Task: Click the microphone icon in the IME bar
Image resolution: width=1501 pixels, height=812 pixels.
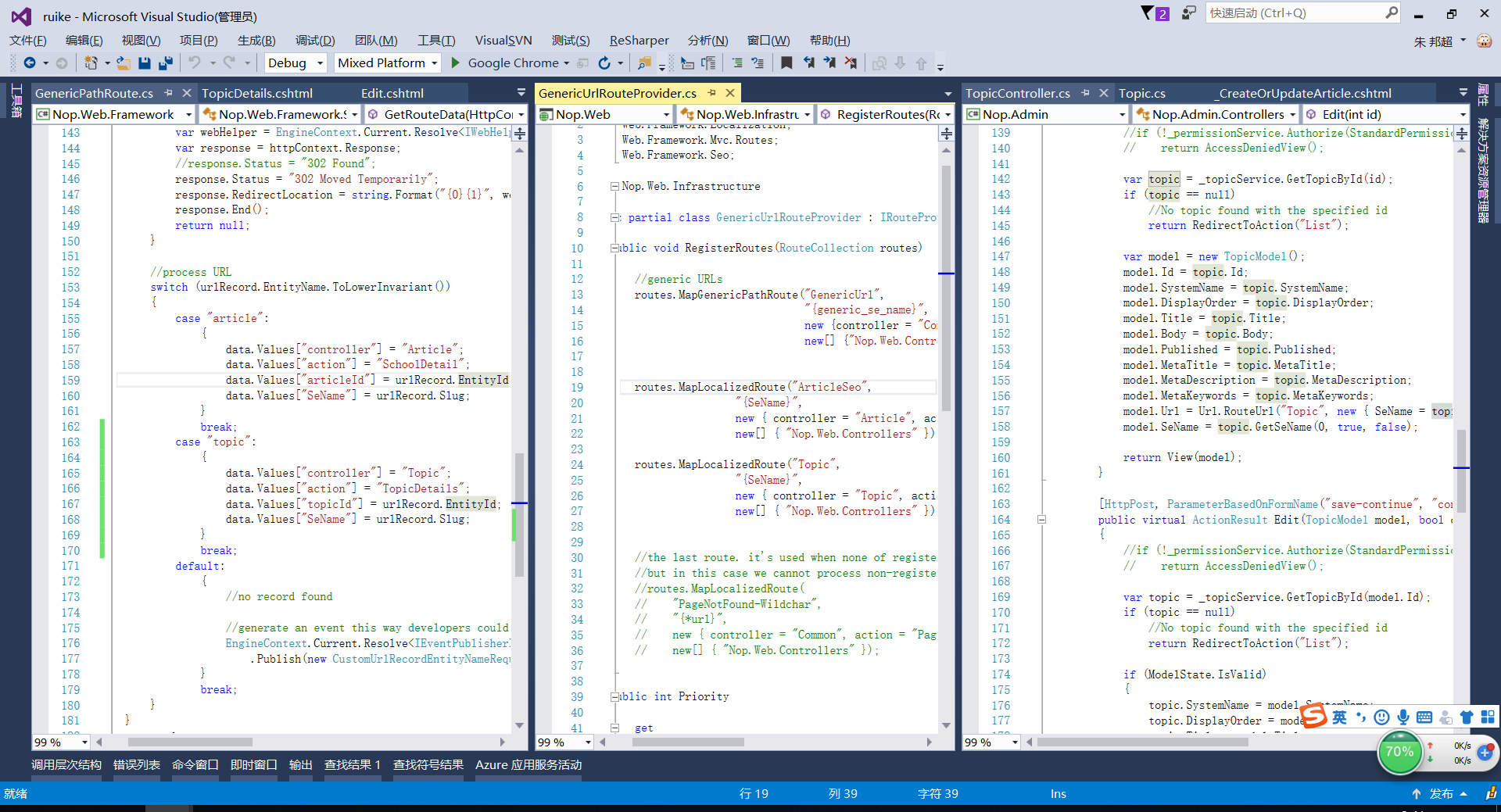Action: coord(1403,717)
